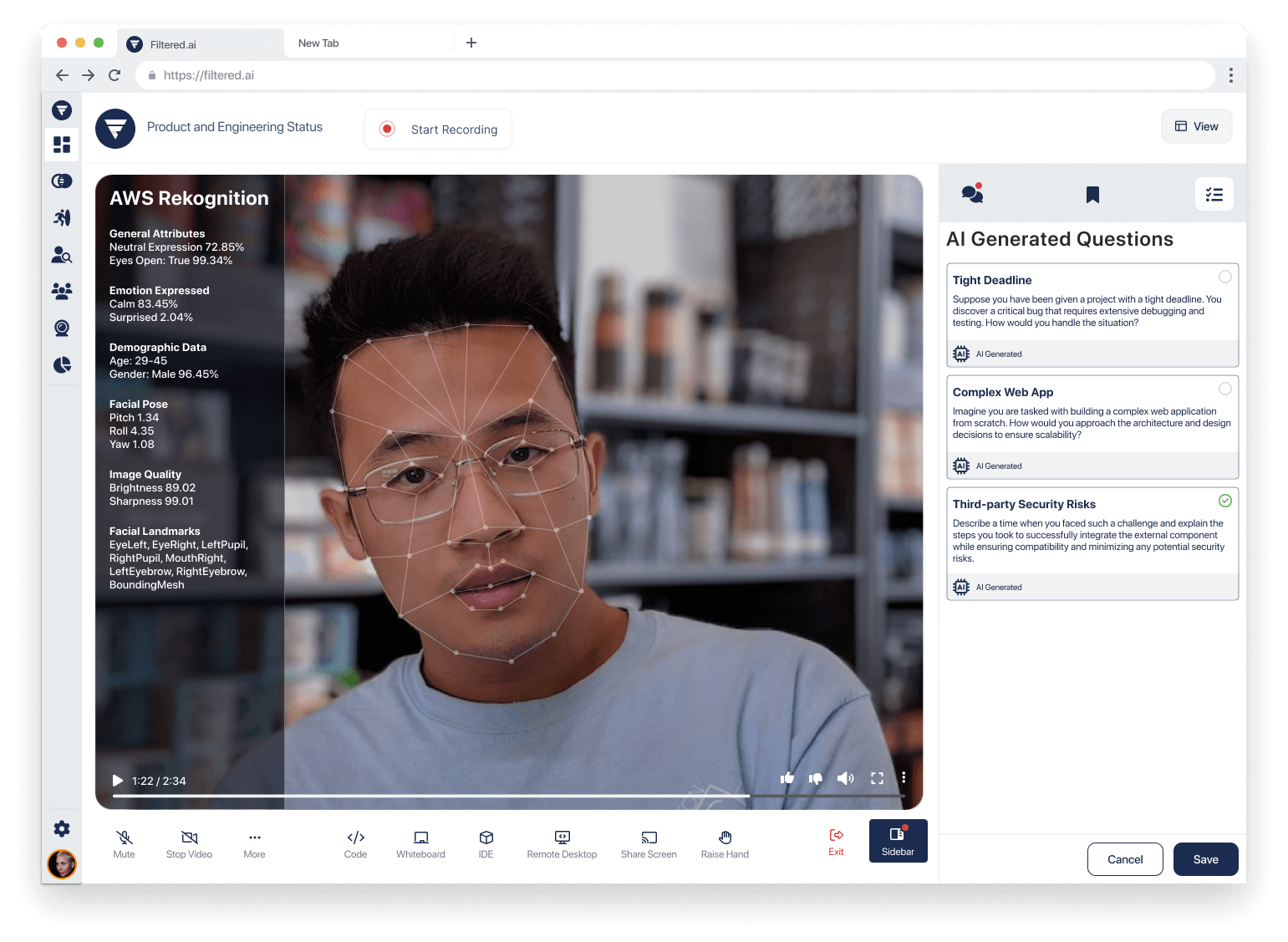Seek on the video progress bar

(x=501, y=796)
